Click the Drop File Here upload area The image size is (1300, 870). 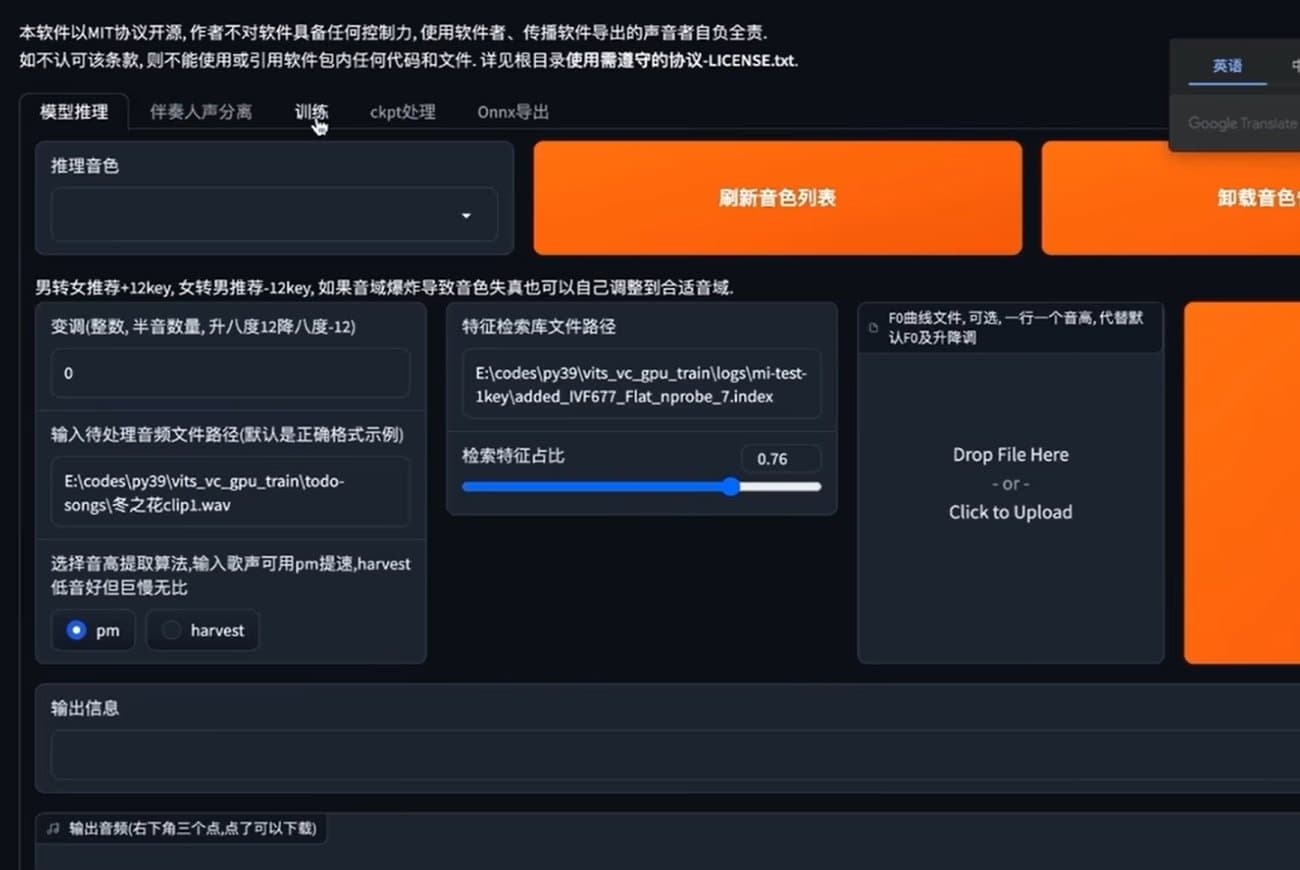1010,454
